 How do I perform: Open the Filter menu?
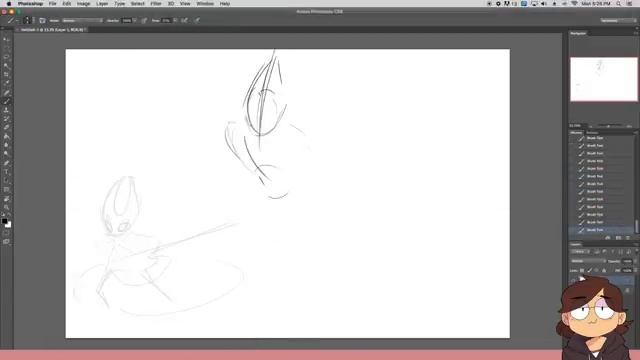(156, 4)
